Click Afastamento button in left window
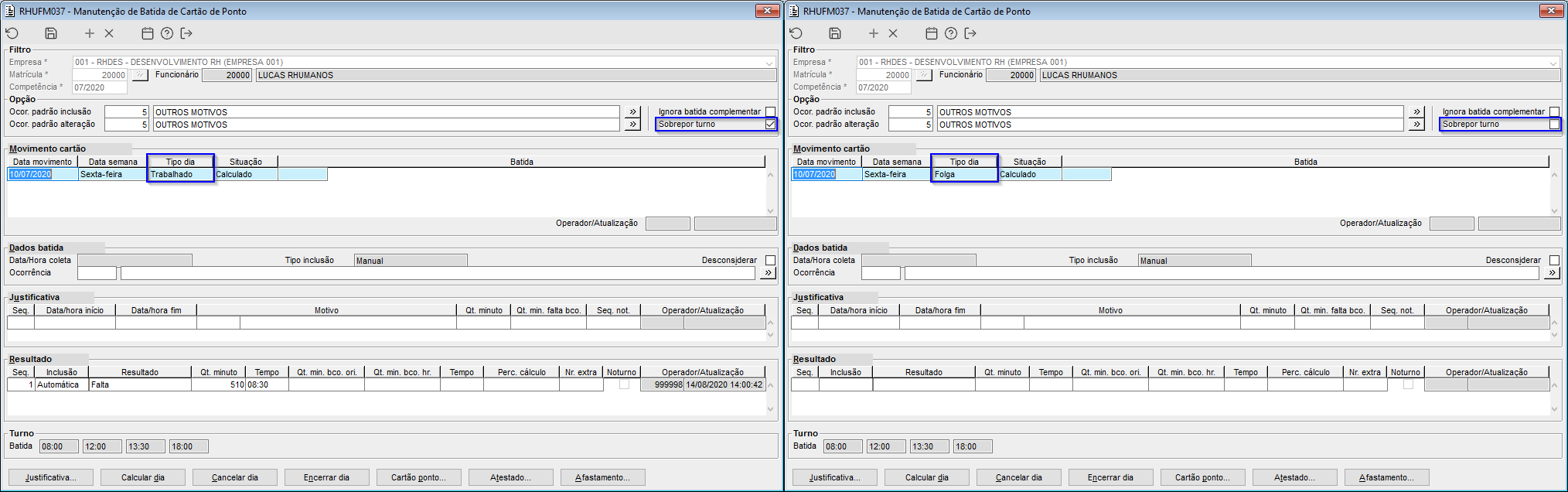Screen dimensions: 1568x492 pyautogui.click(x=603, y=477)
